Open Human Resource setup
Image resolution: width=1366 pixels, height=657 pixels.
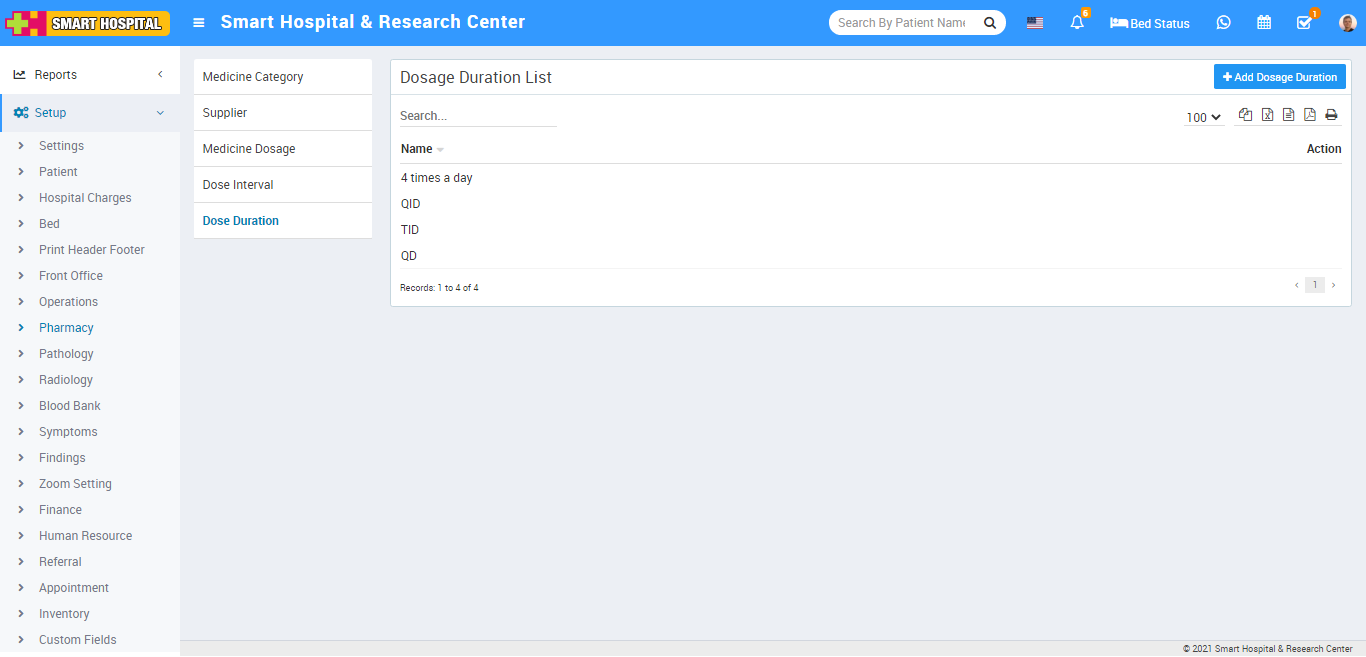coord(85,536)
